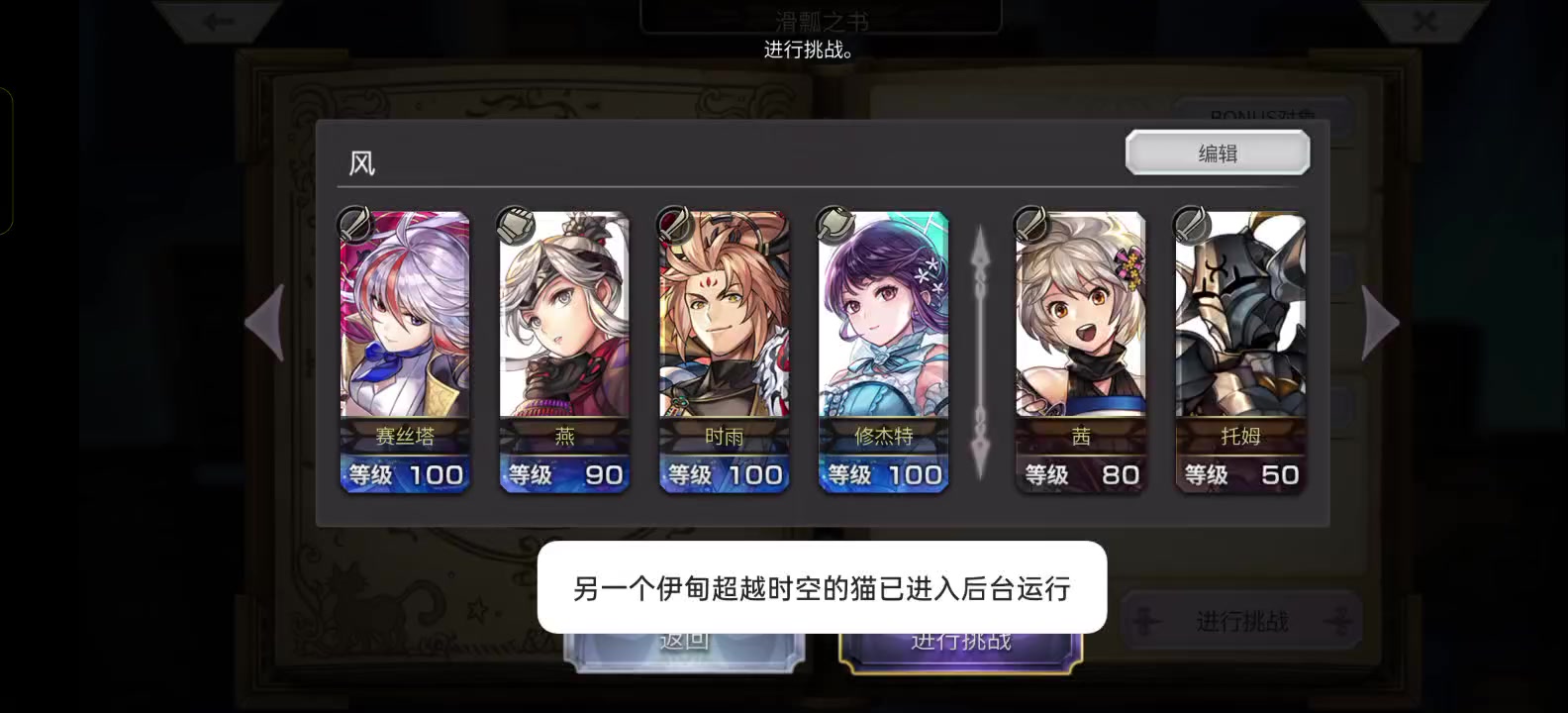Click the vertical divider arrows between front and reserve
The width and height of the screenshot is (1568, 713).
coord(980,353)
